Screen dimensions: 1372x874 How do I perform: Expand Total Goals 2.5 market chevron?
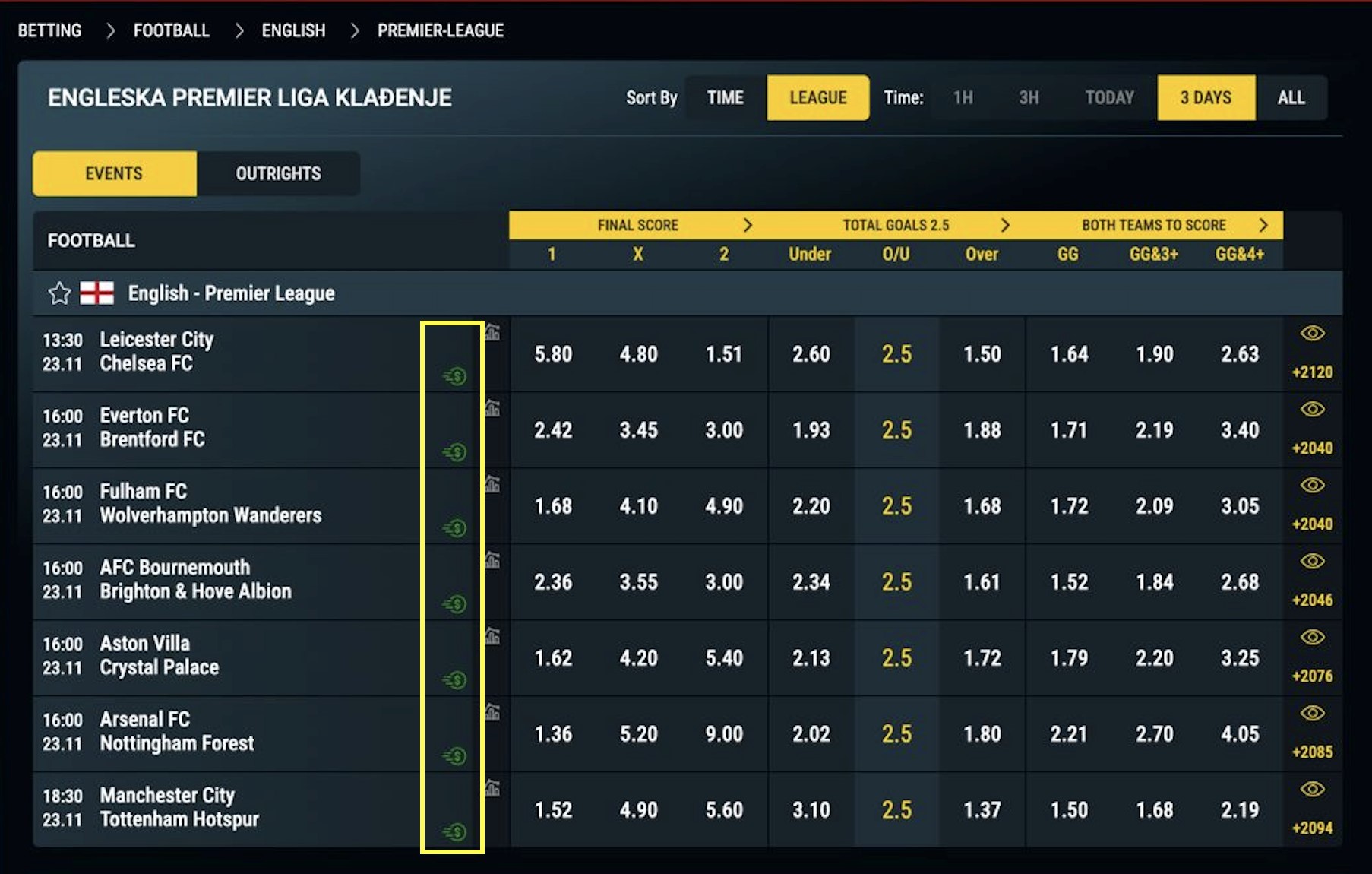tap(1005, 225)
